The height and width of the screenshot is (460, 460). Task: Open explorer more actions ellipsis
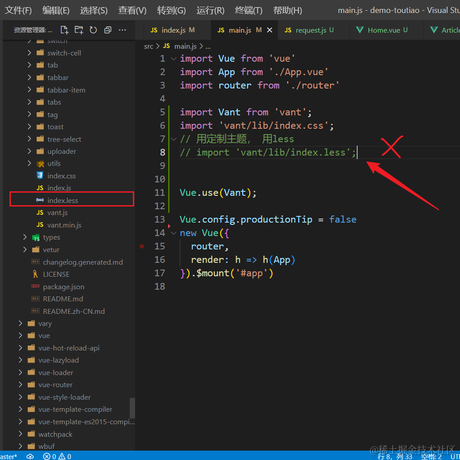[122, 30]
